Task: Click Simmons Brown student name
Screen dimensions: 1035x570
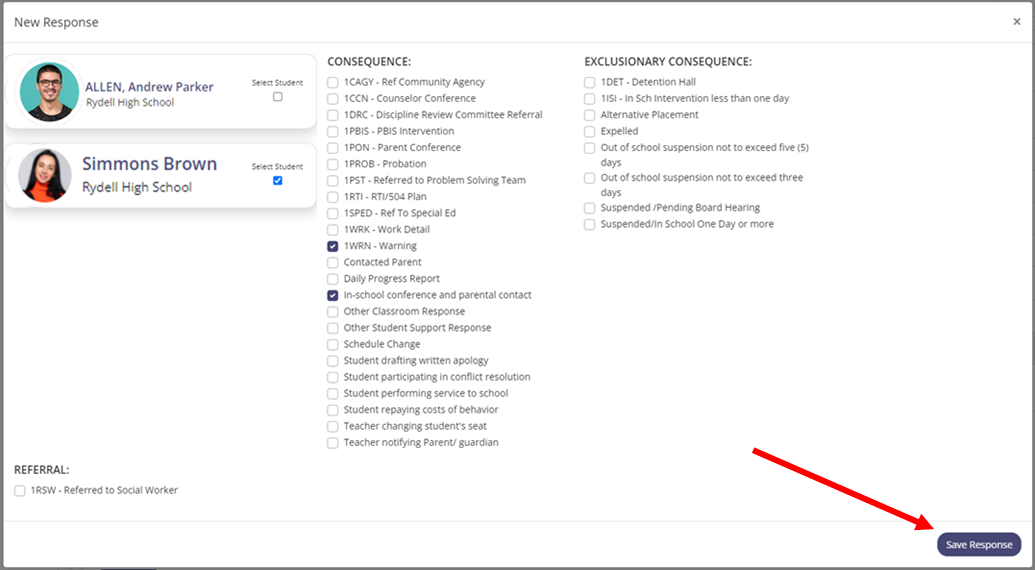Action: click(x=149, y=164)
